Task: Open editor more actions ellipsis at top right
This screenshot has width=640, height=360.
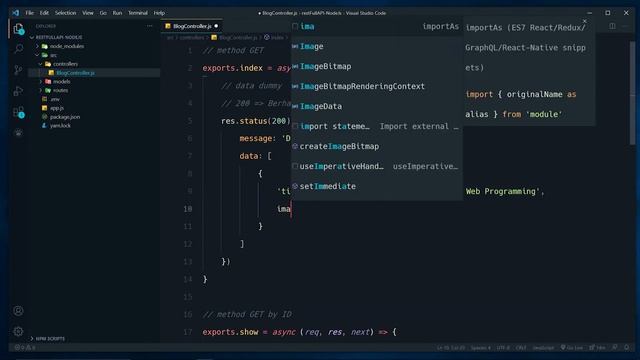Action: coord(626,26)
